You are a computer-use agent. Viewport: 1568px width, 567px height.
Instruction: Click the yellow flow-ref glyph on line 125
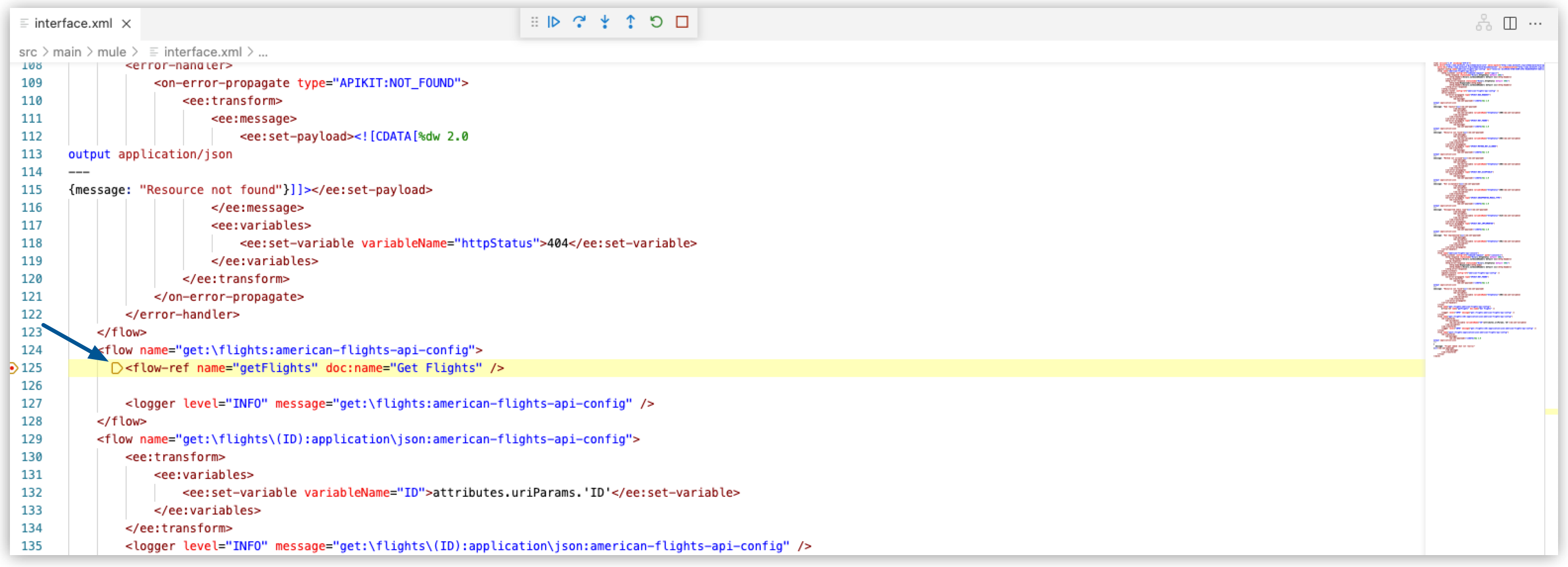point(117,368)
